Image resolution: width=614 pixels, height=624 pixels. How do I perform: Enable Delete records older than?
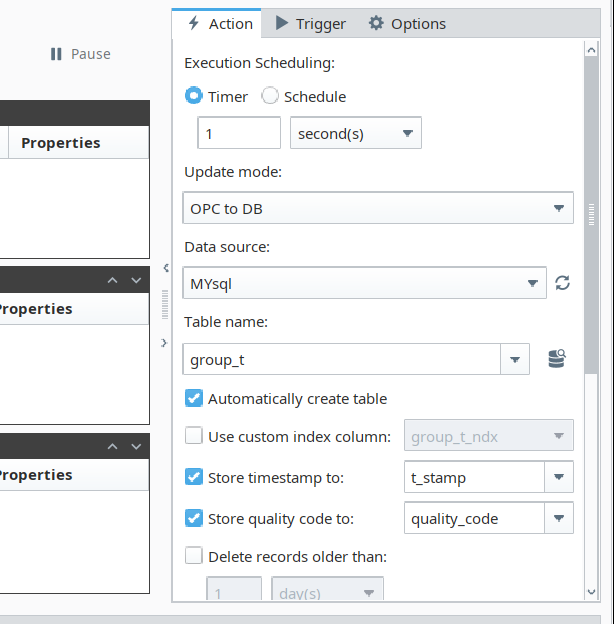[x=195, y=556]
